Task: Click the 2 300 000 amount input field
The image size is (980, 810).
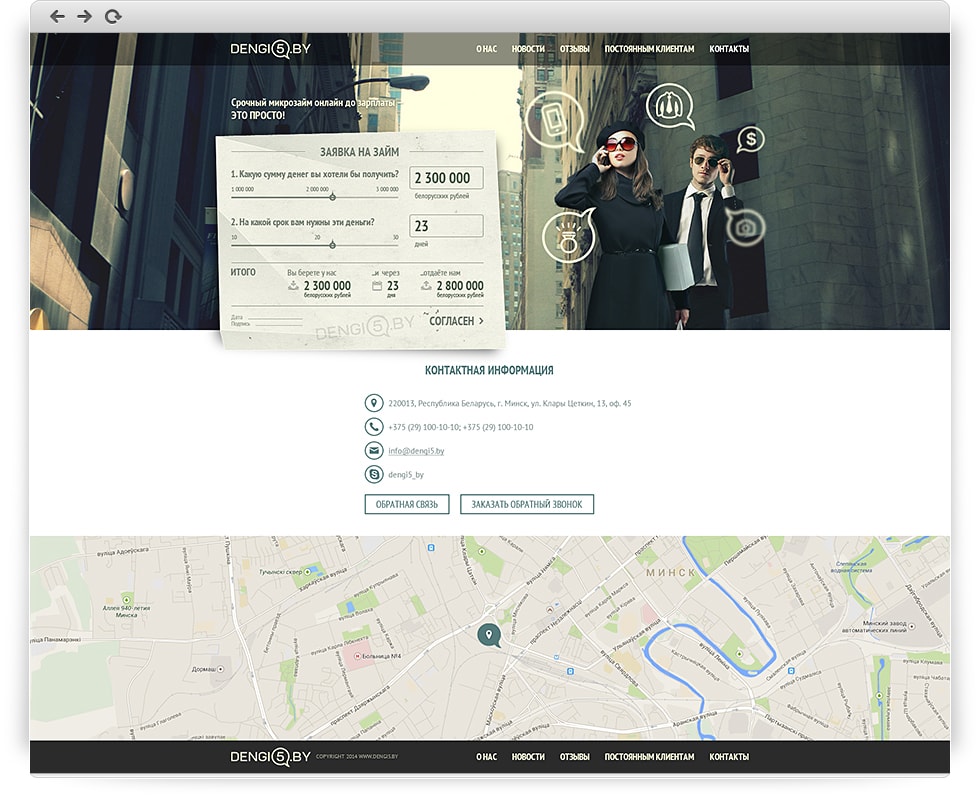Action: coord(446,178)
